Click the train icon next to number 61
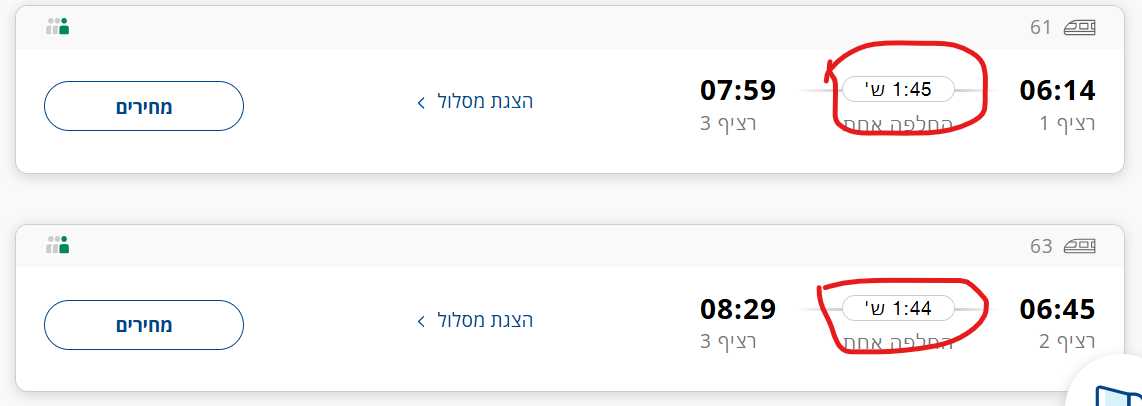 coord(1080,27)
